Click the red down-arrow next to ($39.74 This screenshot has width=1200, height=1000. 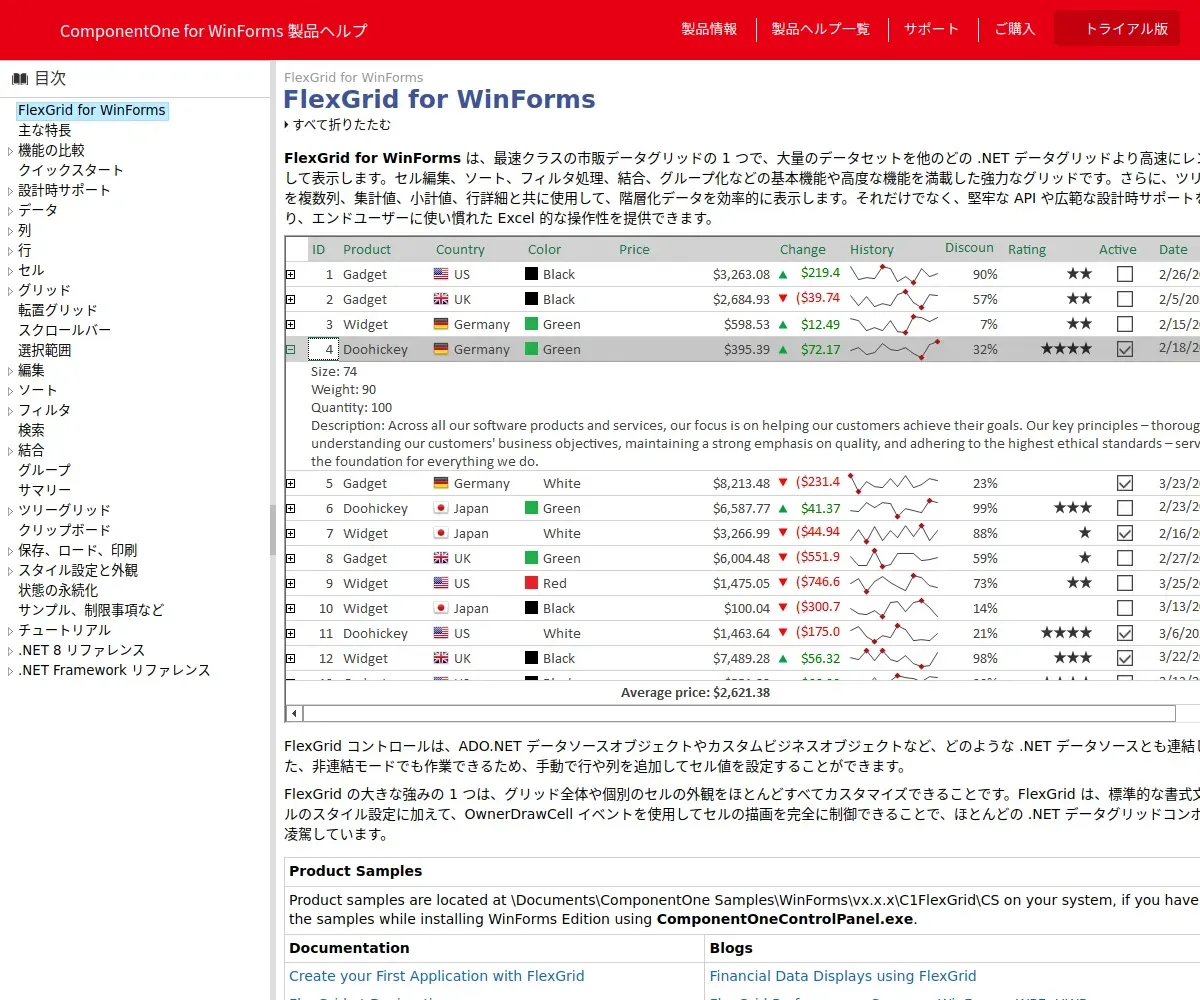(x=783, y=299)
